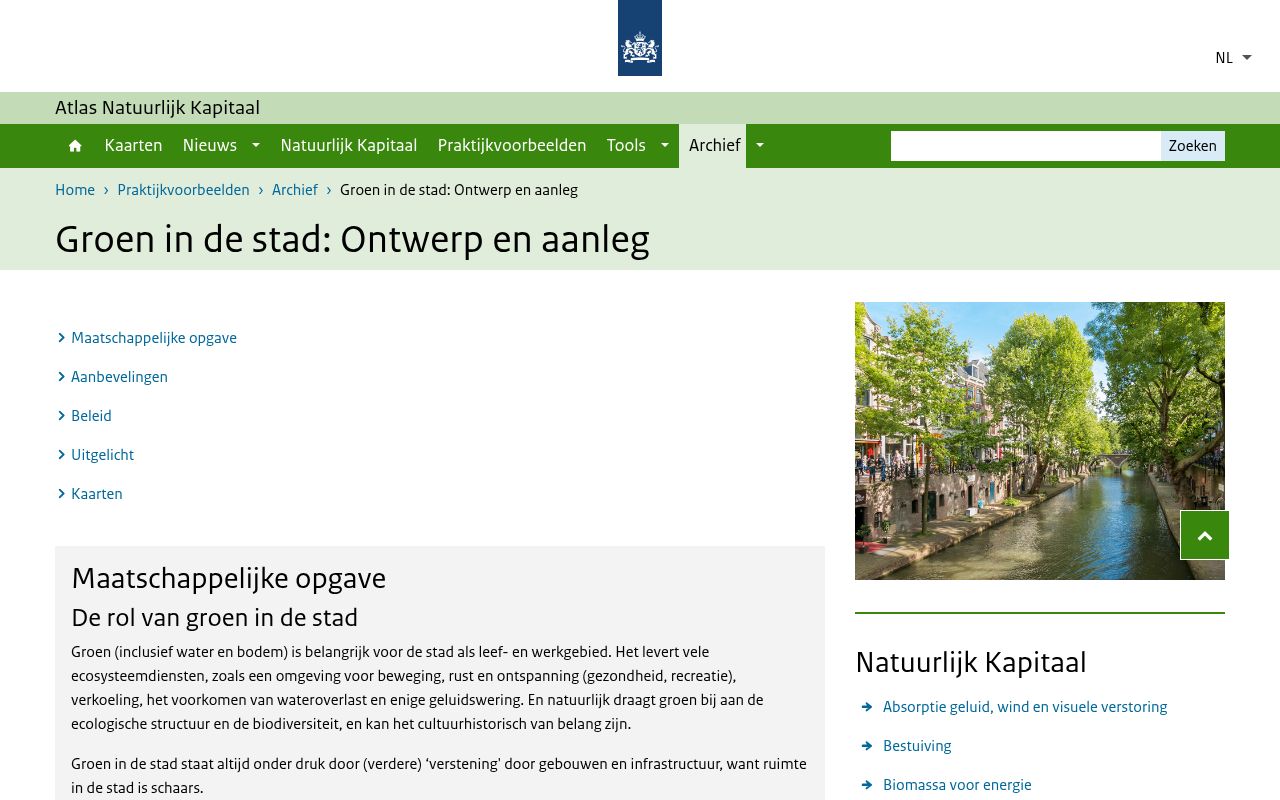Expand the Nieuws submenu arrow
This screenshot has width=1280, height=800.
point(256,146)
